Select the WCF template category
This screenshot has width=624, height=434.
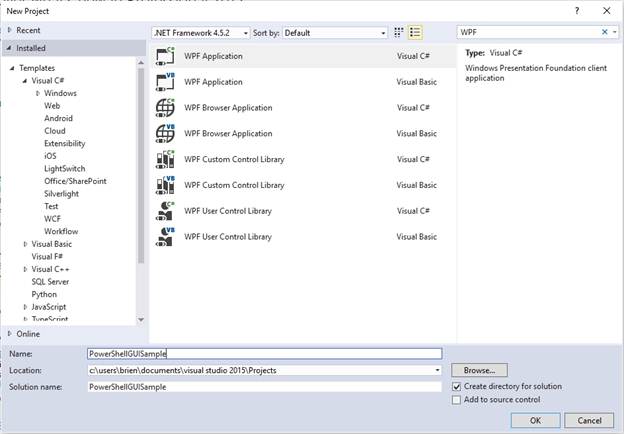pos(53,219)
